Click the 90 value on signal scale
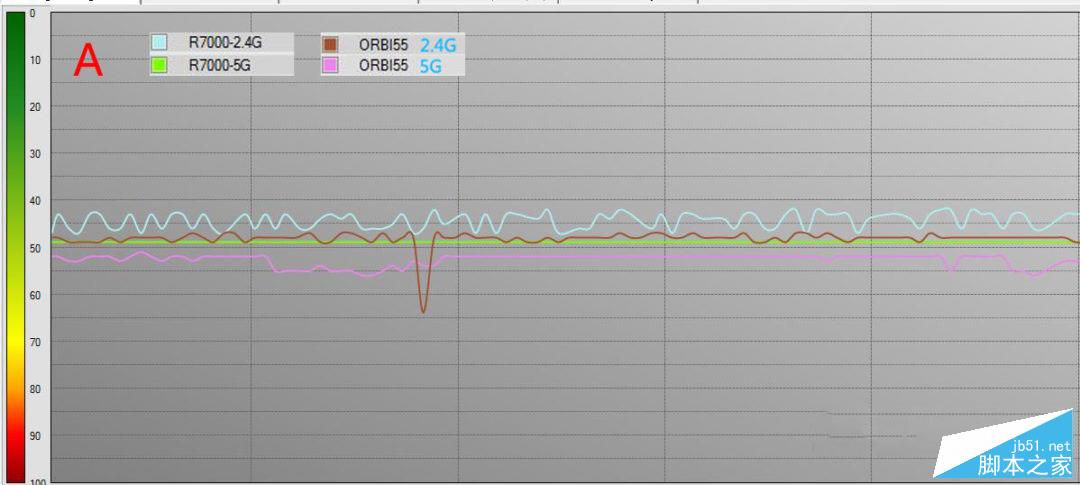Screen dimensions: 1080x485 (36, 436)
